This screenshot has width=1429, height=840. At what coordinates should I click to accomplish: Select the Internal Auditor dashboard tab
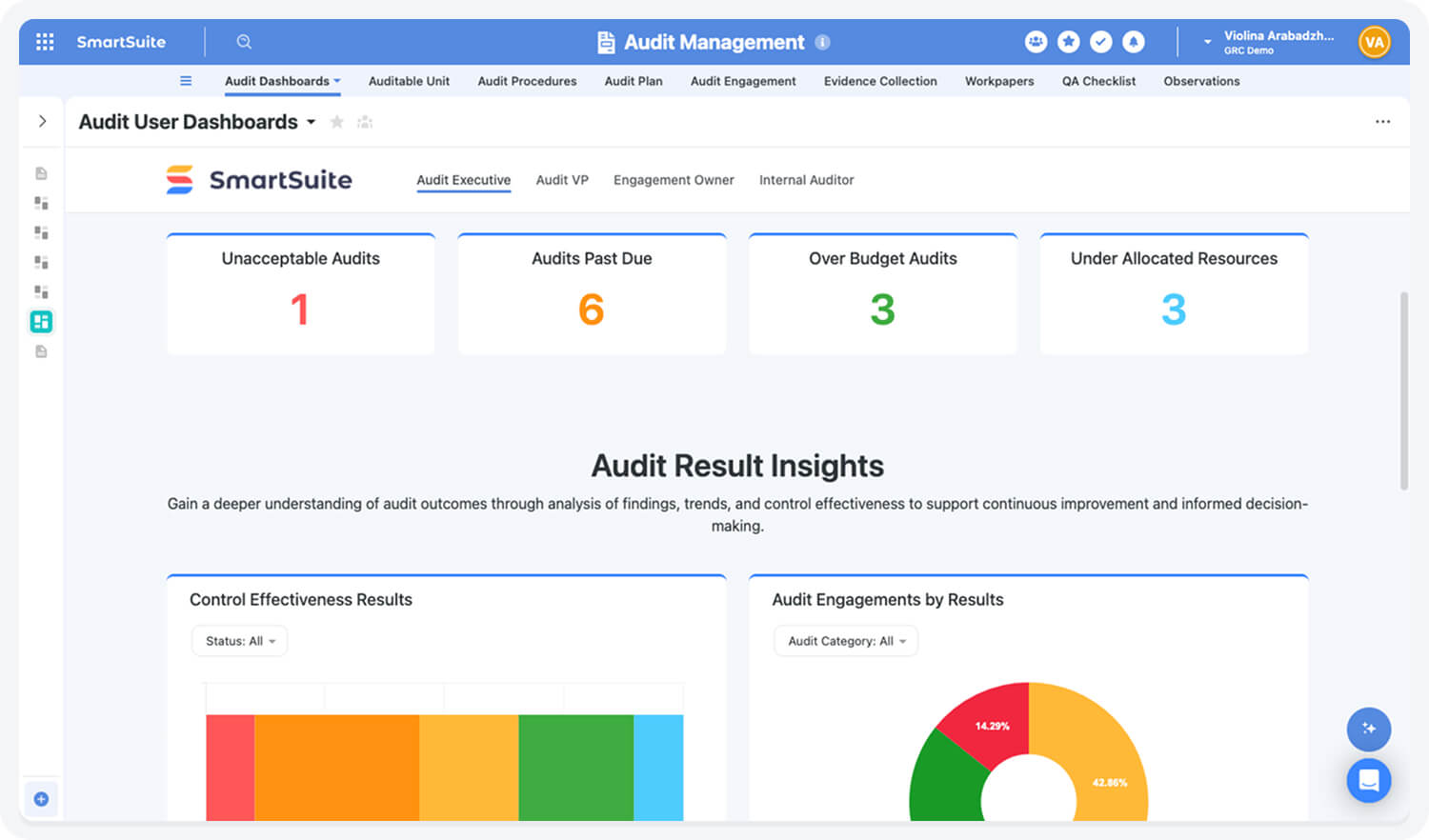tap(806, 180)
